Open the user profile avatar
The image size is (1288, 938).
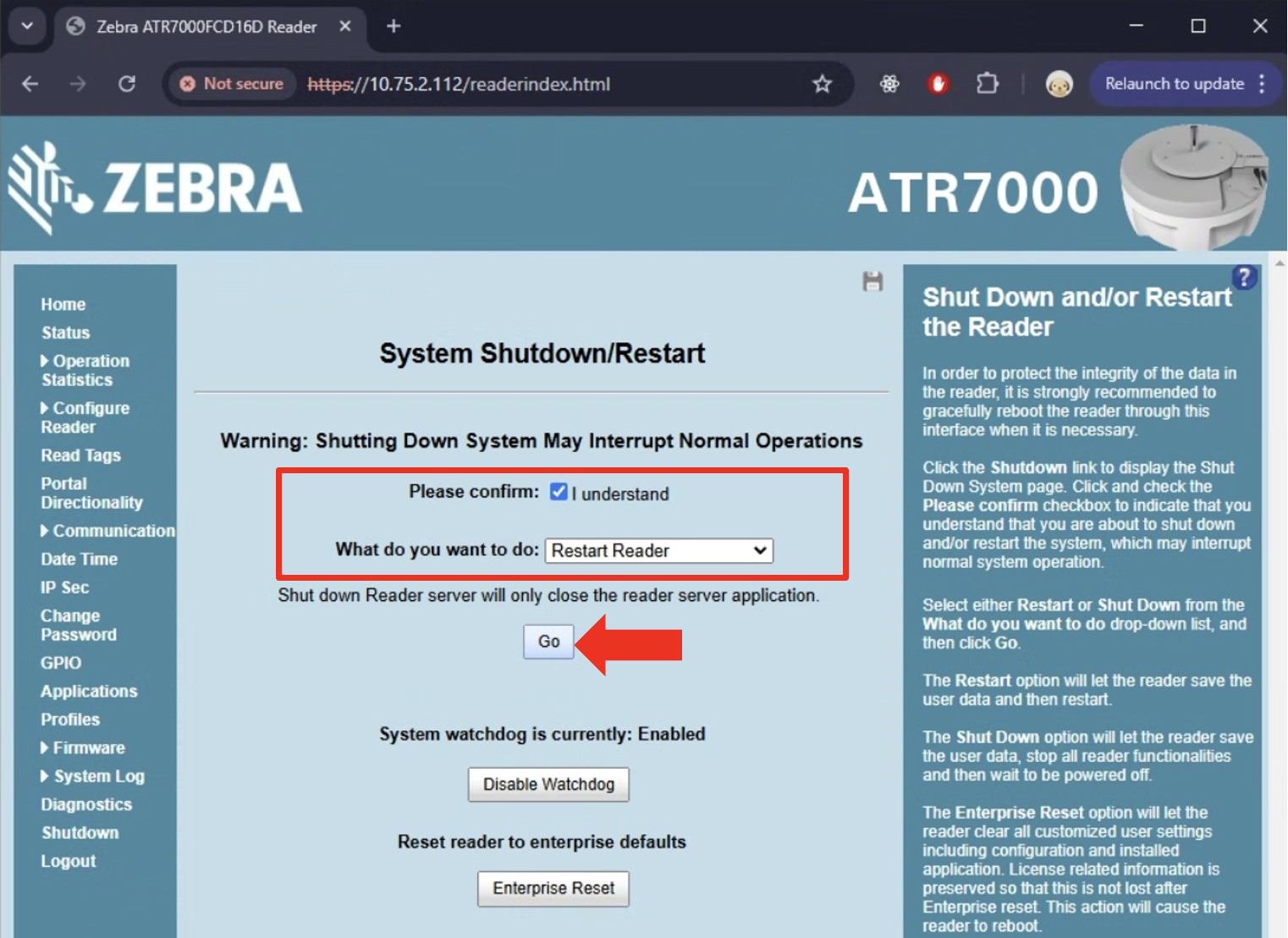1059,84
